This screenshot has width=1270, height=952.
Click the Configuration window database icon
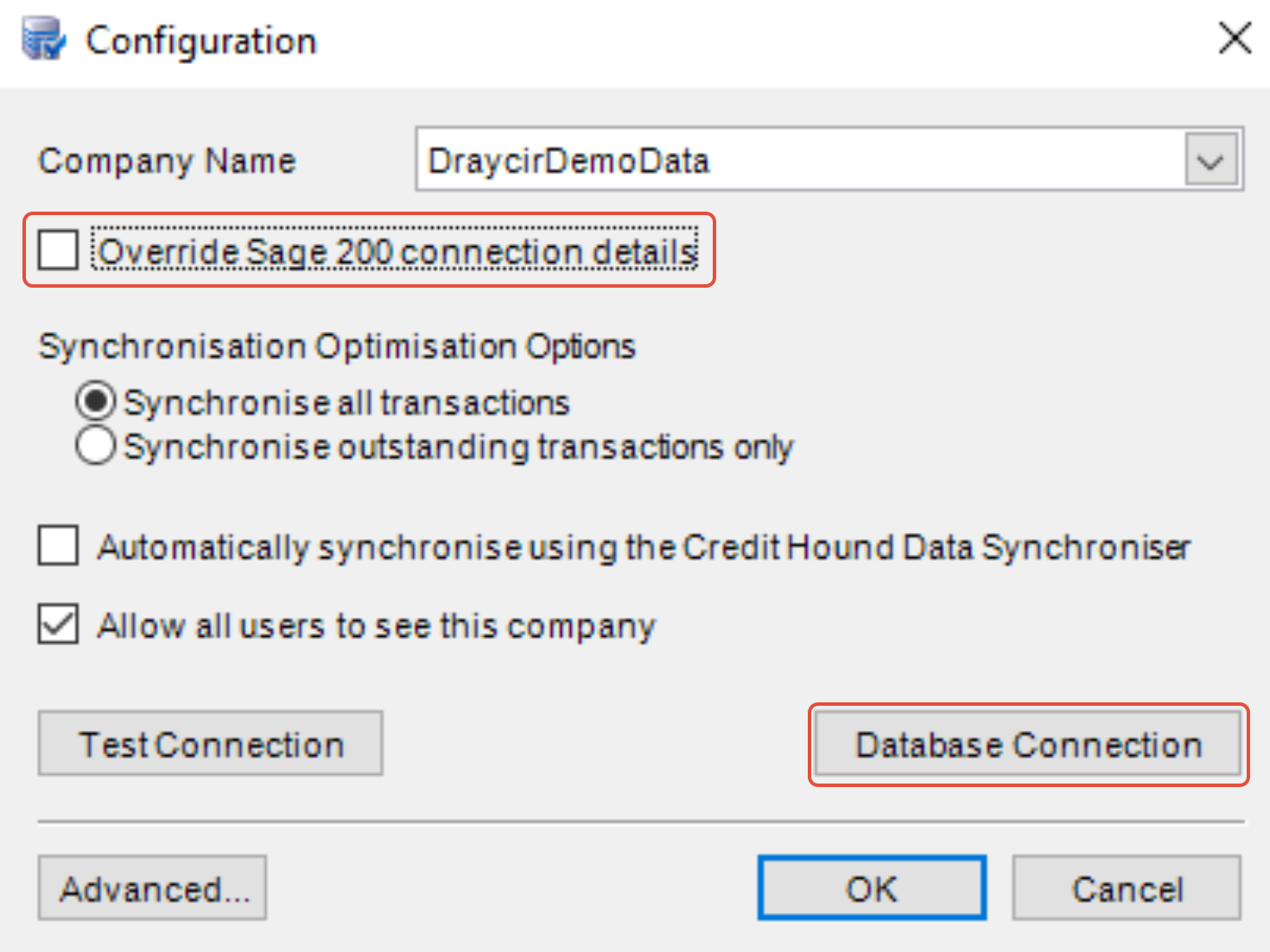coord(43,40)
